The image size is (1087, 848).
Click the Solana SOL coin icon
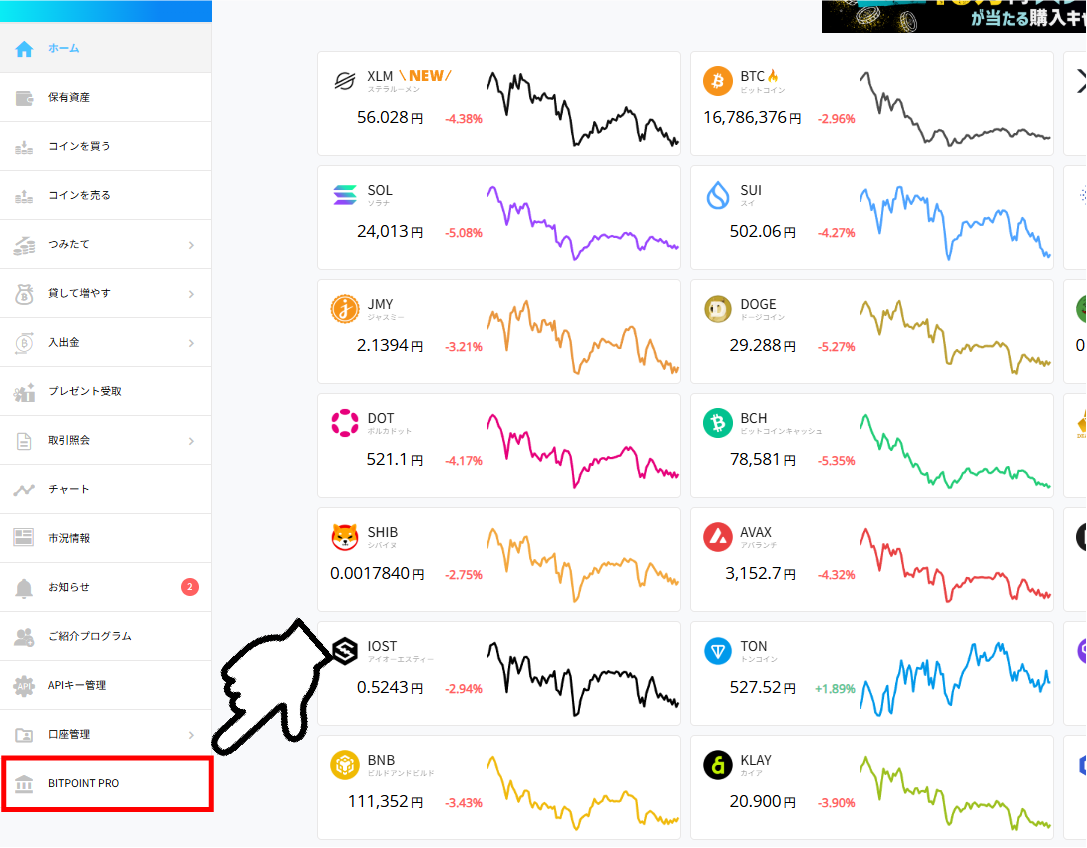pyautogui.click(x=345, y=195)
